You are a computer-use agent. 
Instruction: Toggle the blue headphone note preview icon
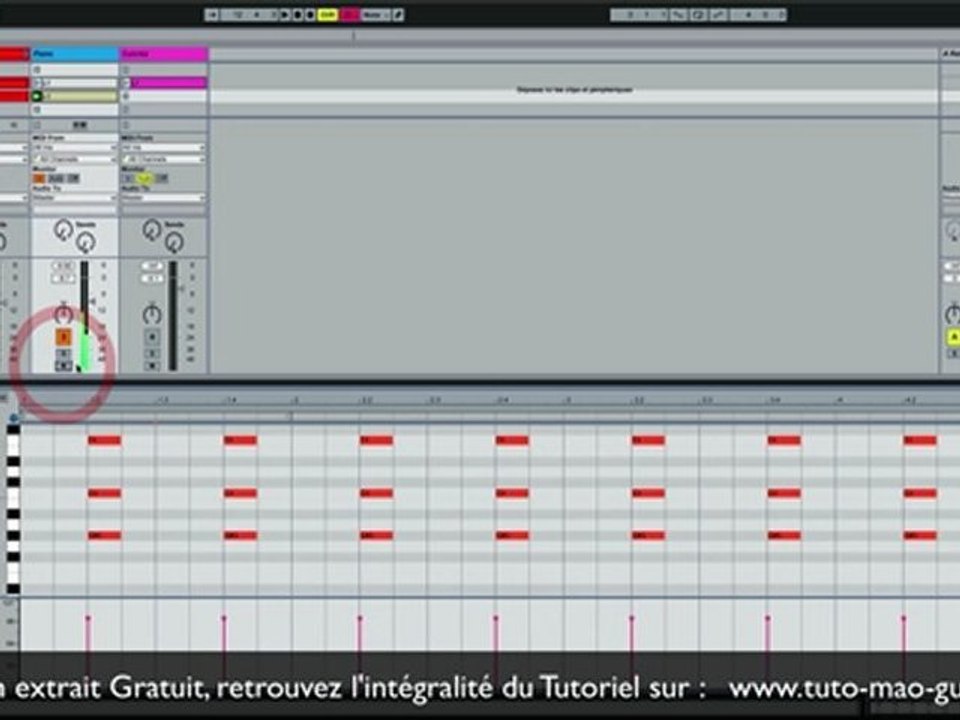point(13,418)
